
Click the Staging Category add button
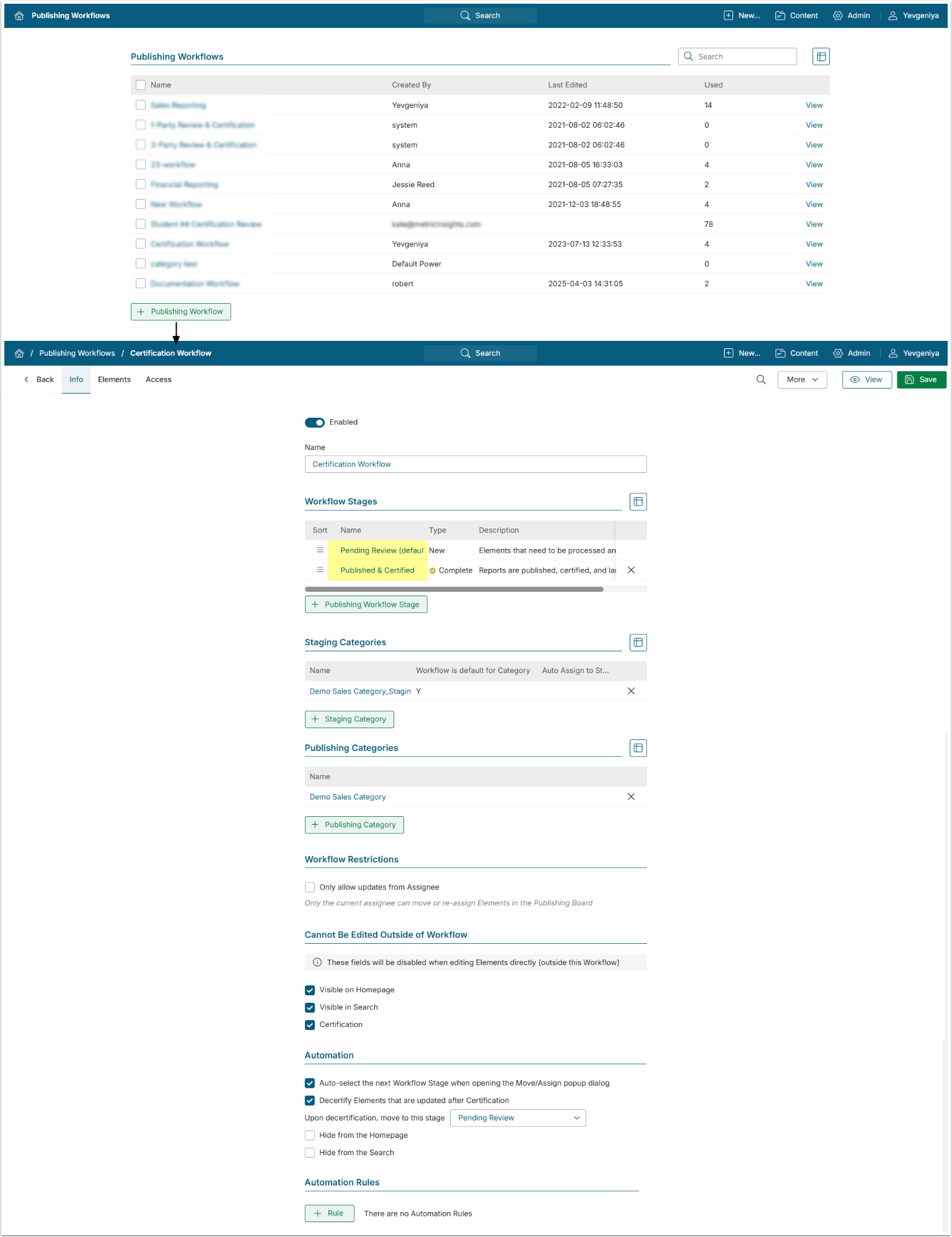pyautogui.click(x=350, y=720)
